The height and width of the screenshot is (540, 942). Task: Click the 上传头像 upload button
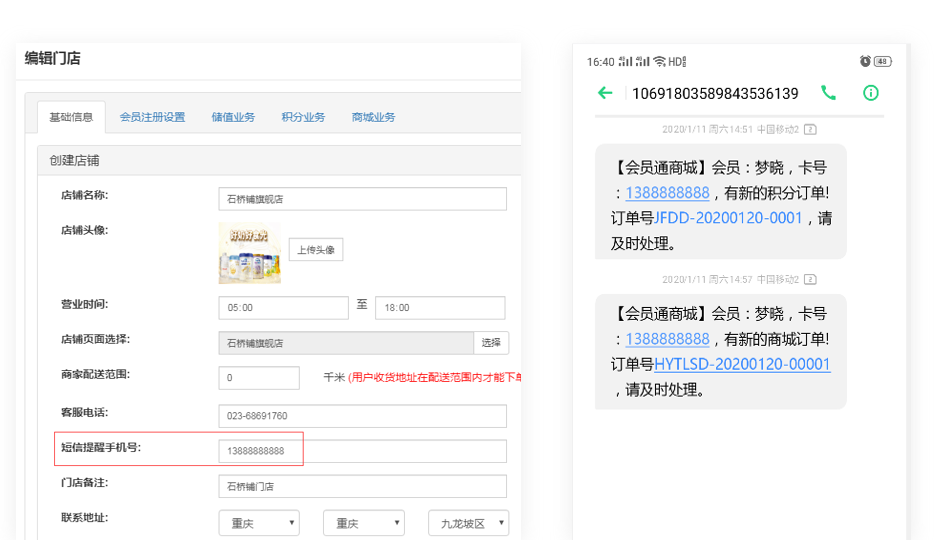point(316,250)
